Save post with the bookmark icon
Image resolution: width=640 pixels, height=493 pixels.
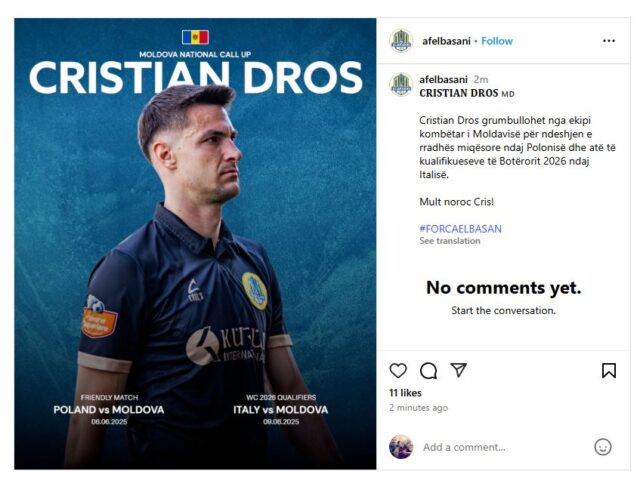click(x=609, y=371)
